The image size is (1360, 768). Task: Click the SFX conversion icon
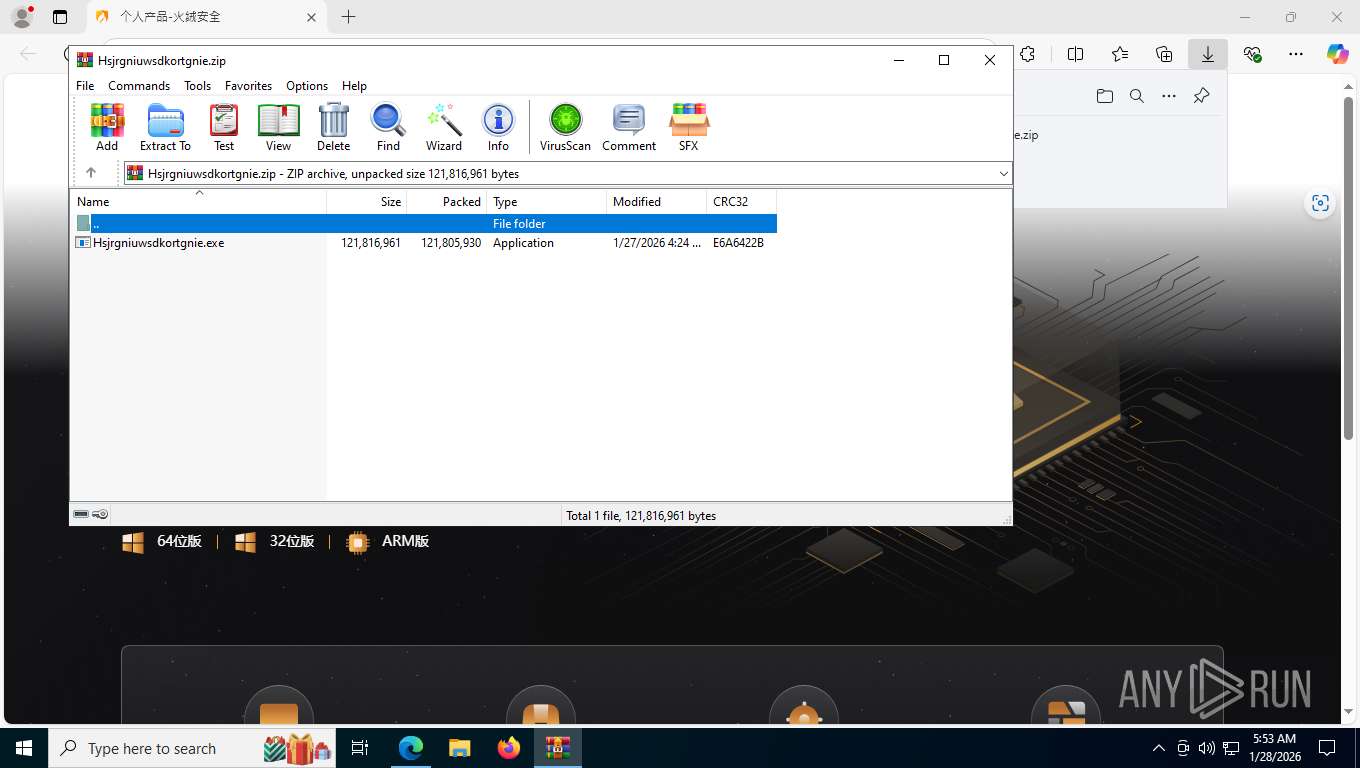pos(688,127)
